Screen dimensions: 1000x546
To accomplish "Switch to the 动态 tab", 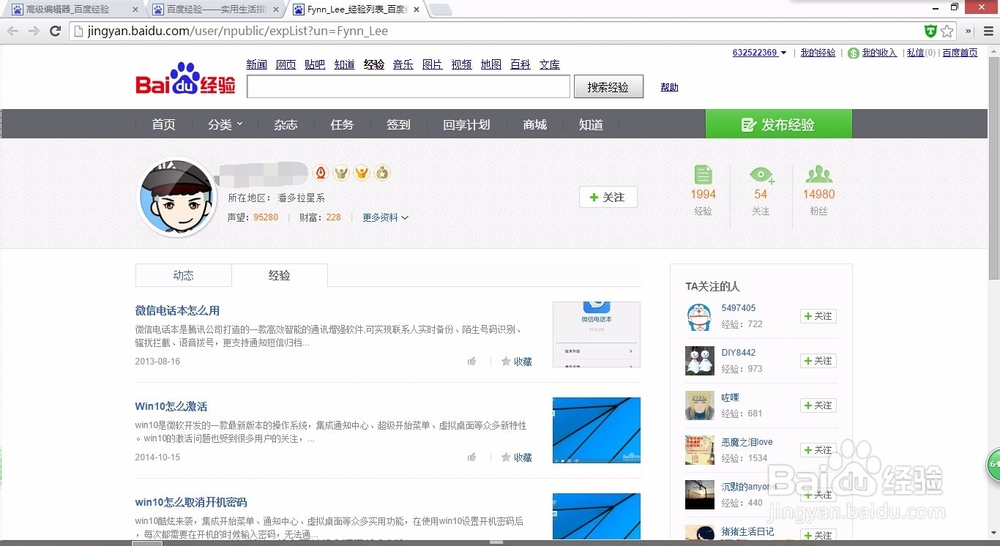I will coord(183,276).
